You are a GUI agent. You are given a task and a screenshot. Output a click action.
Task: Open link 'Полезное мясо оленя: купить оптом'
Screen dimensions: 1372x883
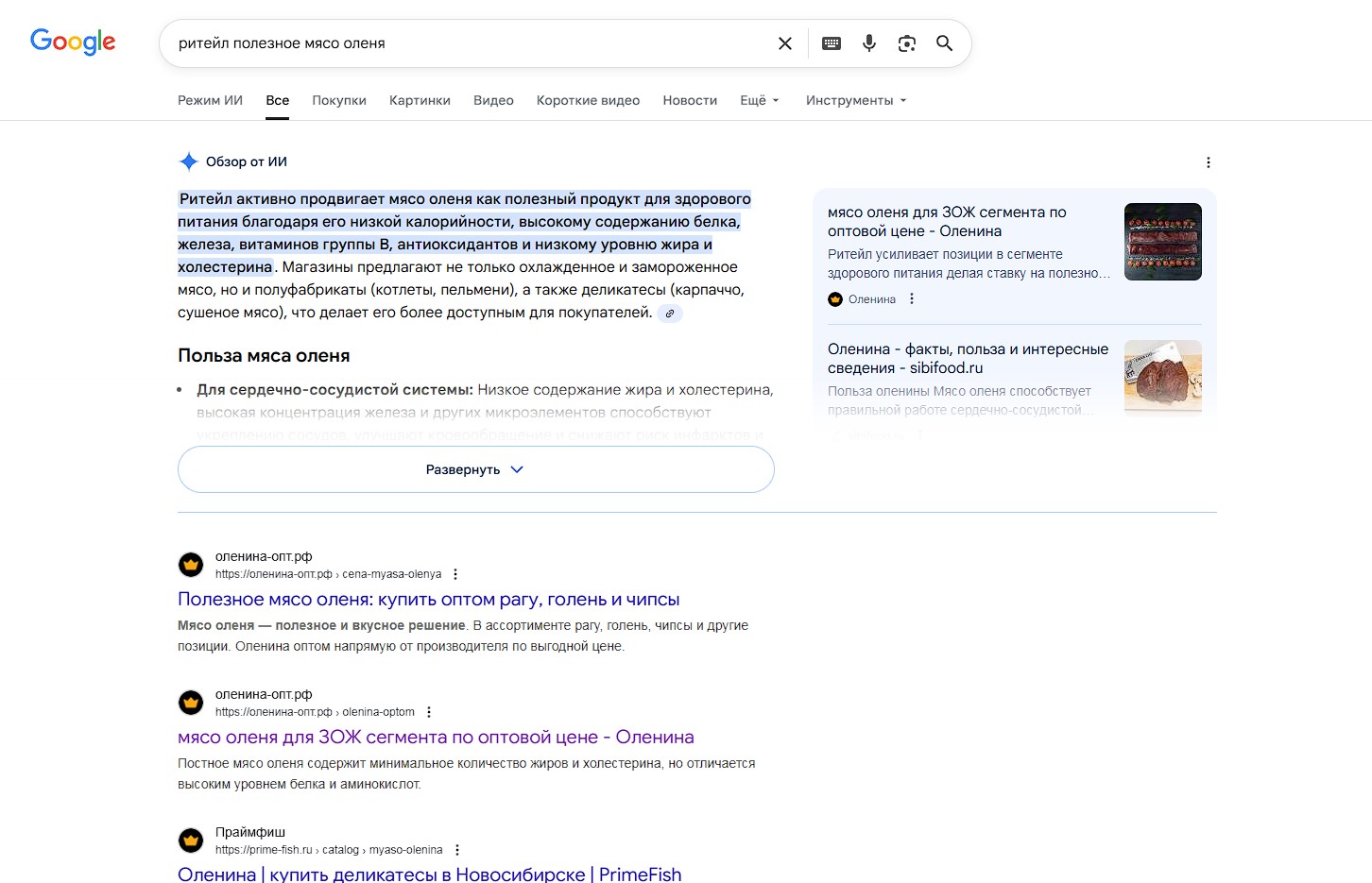(428, 600)
